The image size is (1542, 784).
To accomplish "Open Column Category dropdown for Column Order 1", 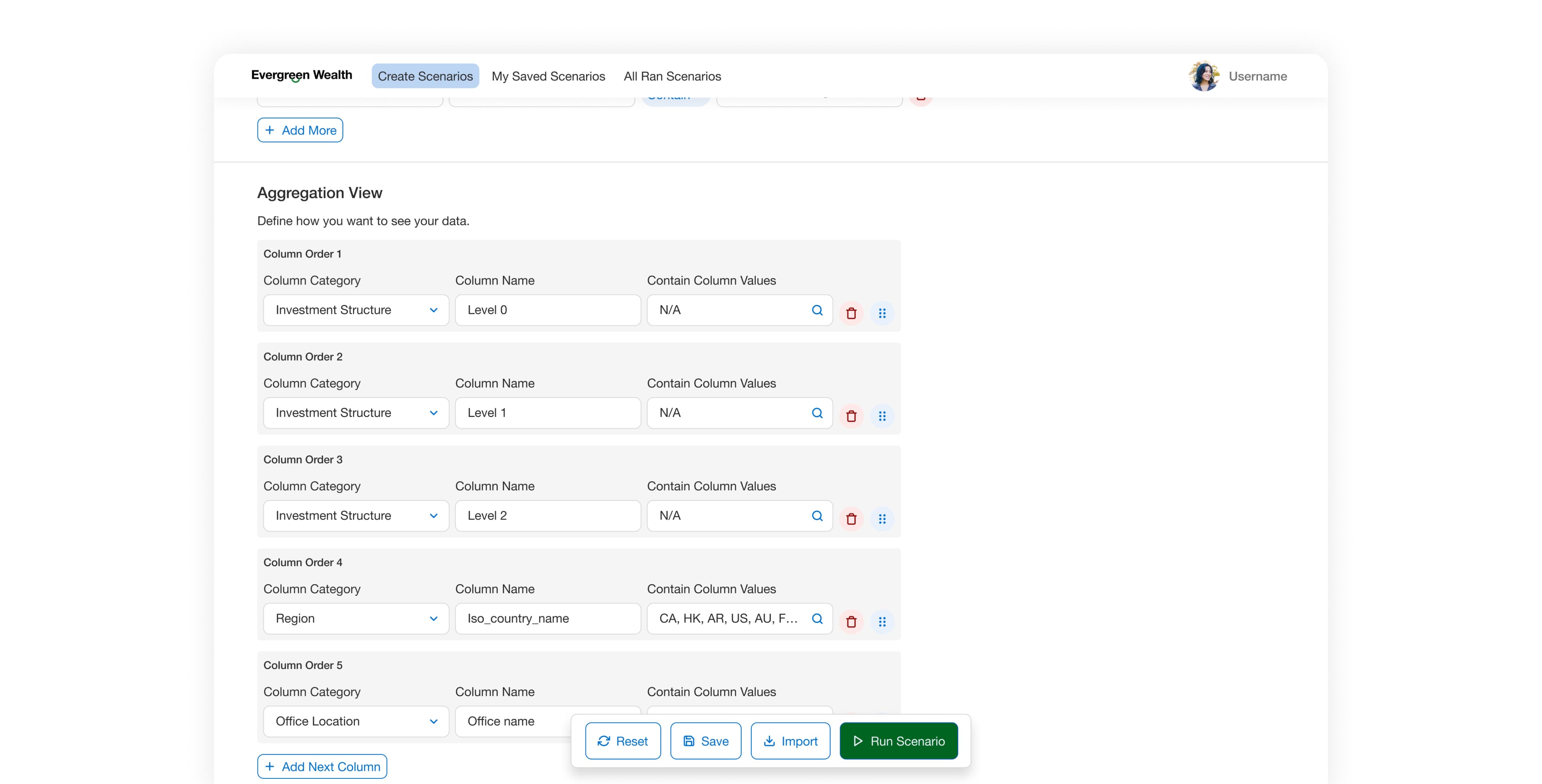I will tap(356, 310).
